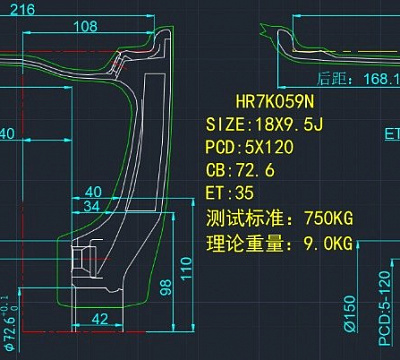
Task: Select the 108 dimension value
Action: pos(85,26)
